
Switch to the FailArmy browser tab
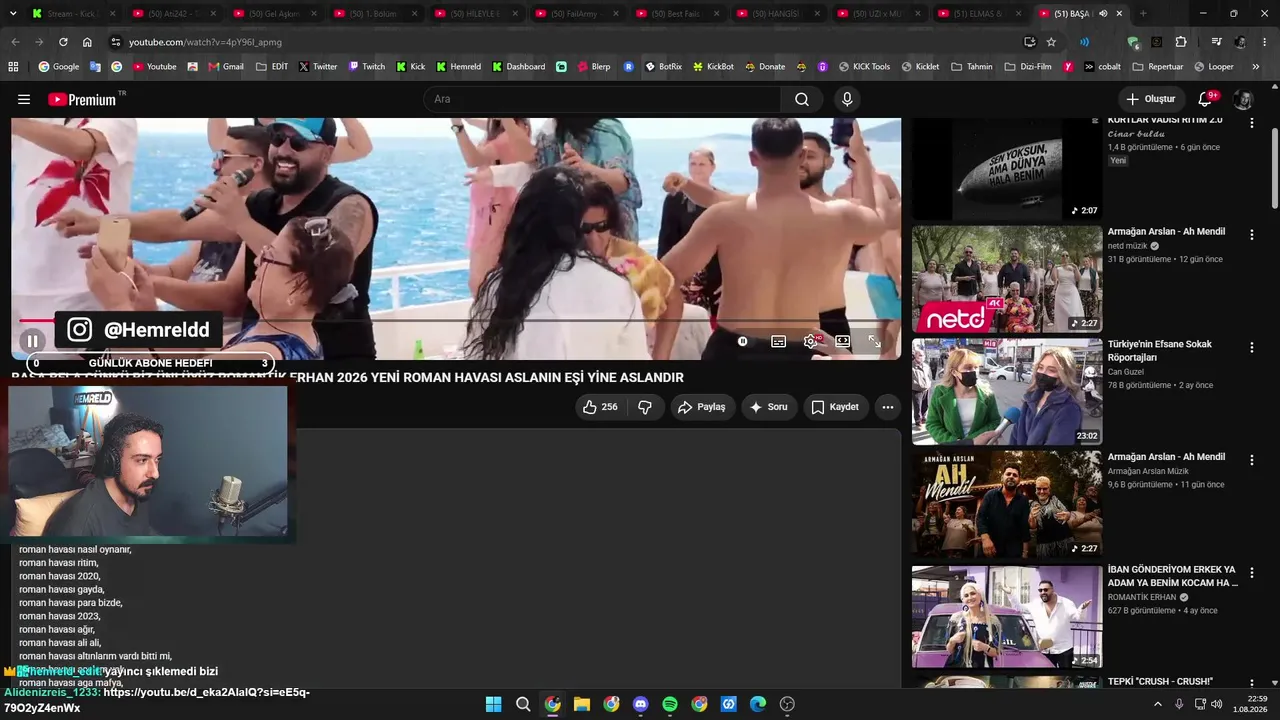pyautogui.click(x=576, y=14)
